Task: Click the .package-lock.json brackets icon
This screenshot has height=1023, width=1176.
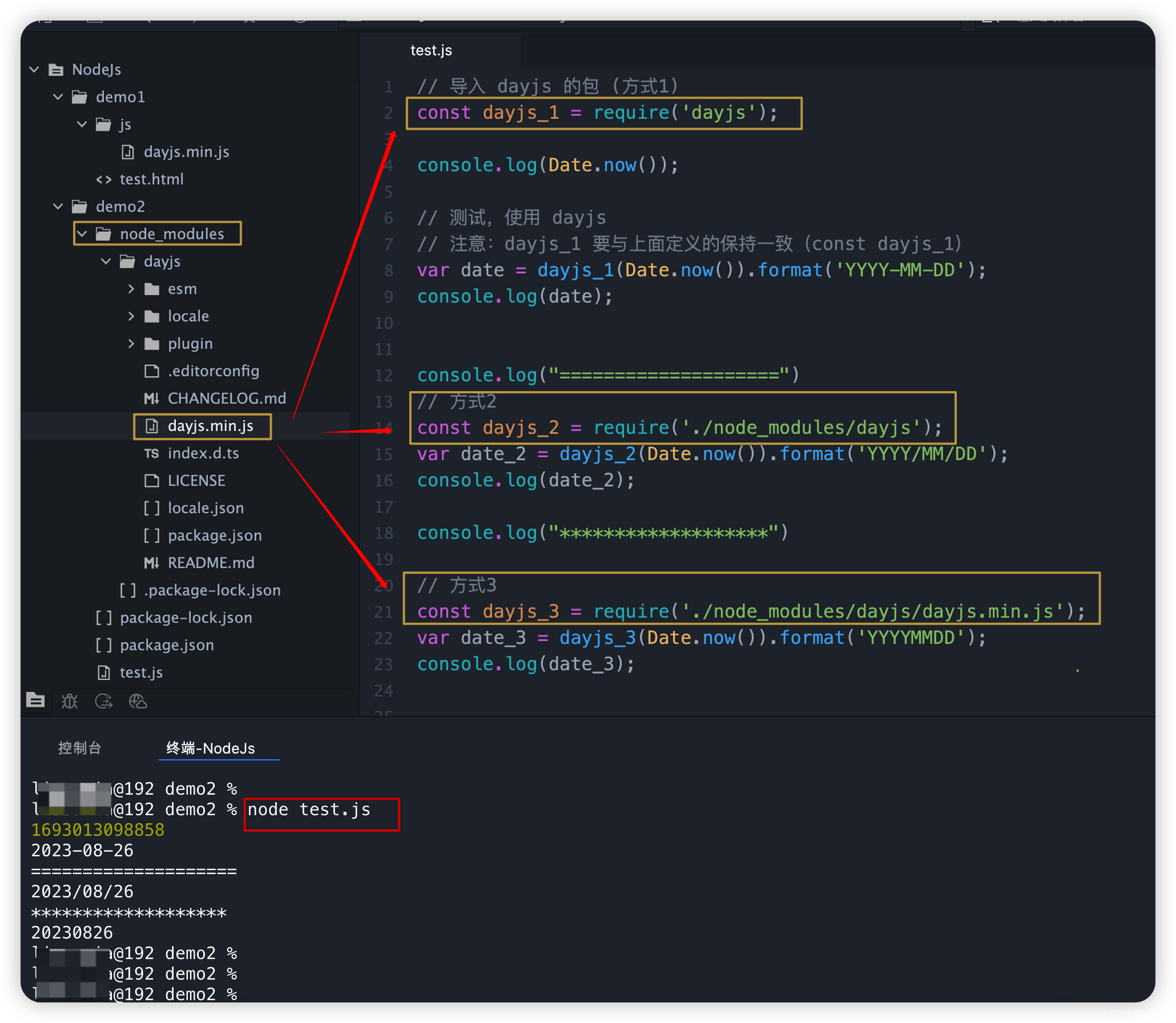Action: [127, 590]
